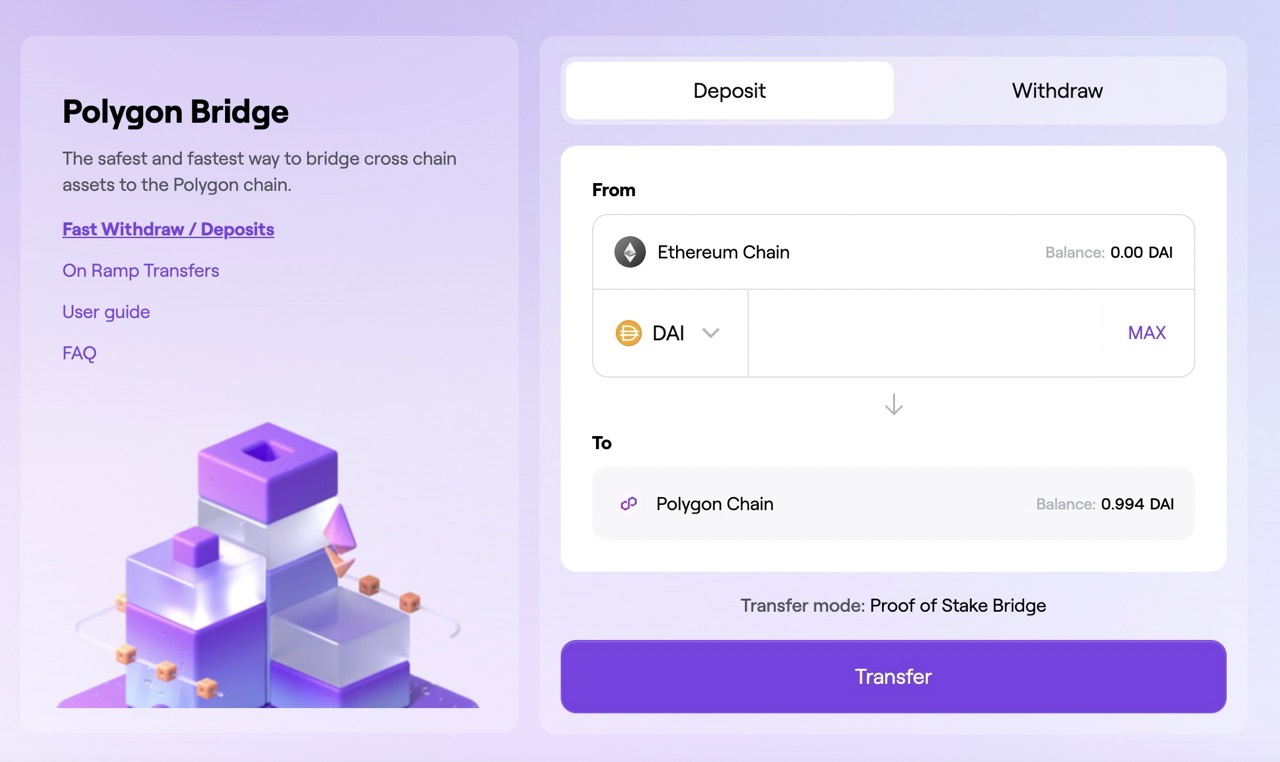Expand the DAI token dropdown chevron
This screenshot has height=762, width=1280.
click(x=711, y=333)
